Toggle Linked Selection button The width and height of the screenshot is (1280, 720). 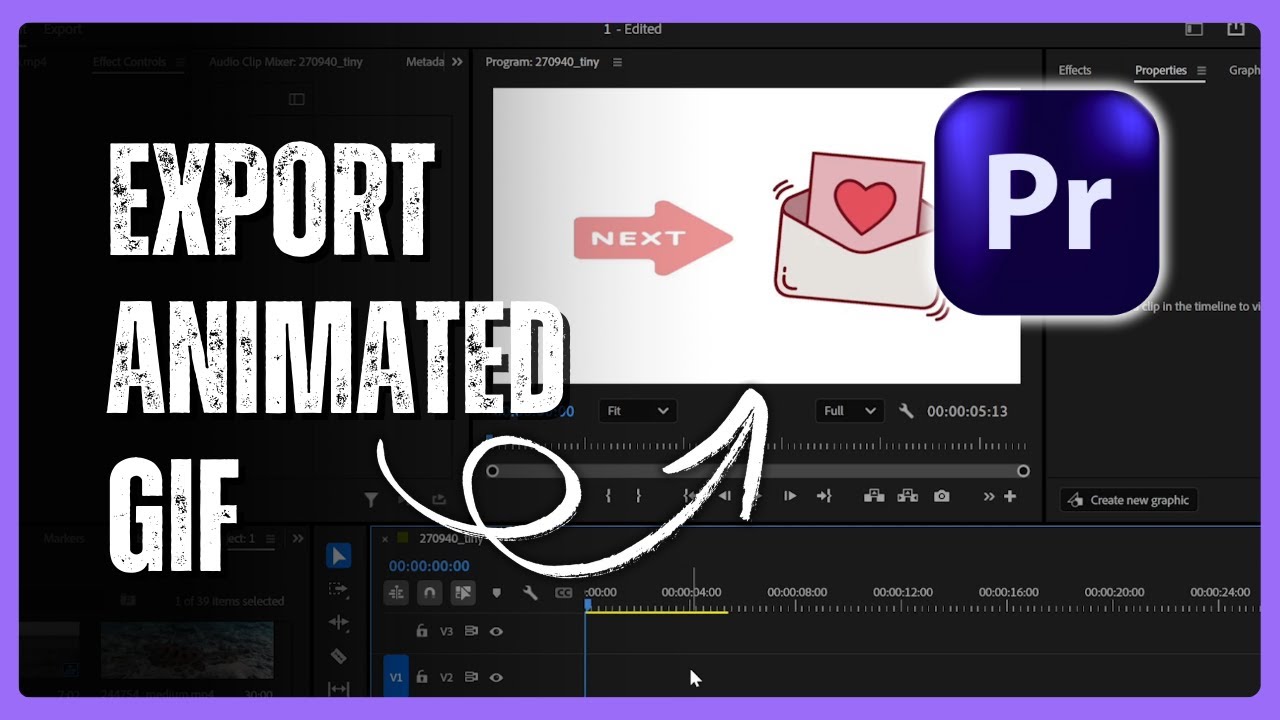(462, 593)
